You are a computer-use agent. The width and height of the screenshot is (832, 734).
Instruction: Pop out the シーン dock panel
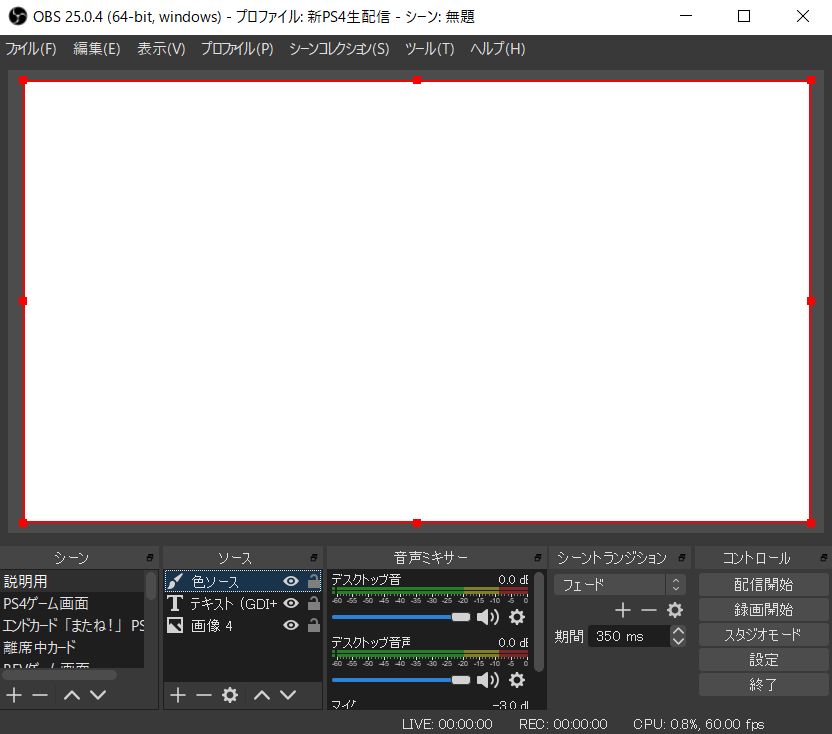150,557
